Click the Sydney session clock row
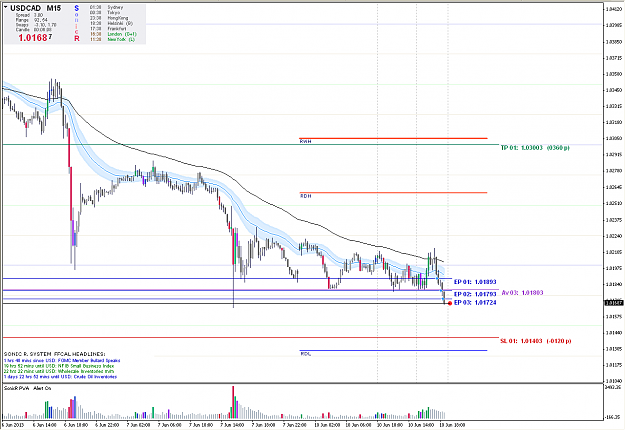The height and width of the screenshot is (430, 625). [106, 7]
